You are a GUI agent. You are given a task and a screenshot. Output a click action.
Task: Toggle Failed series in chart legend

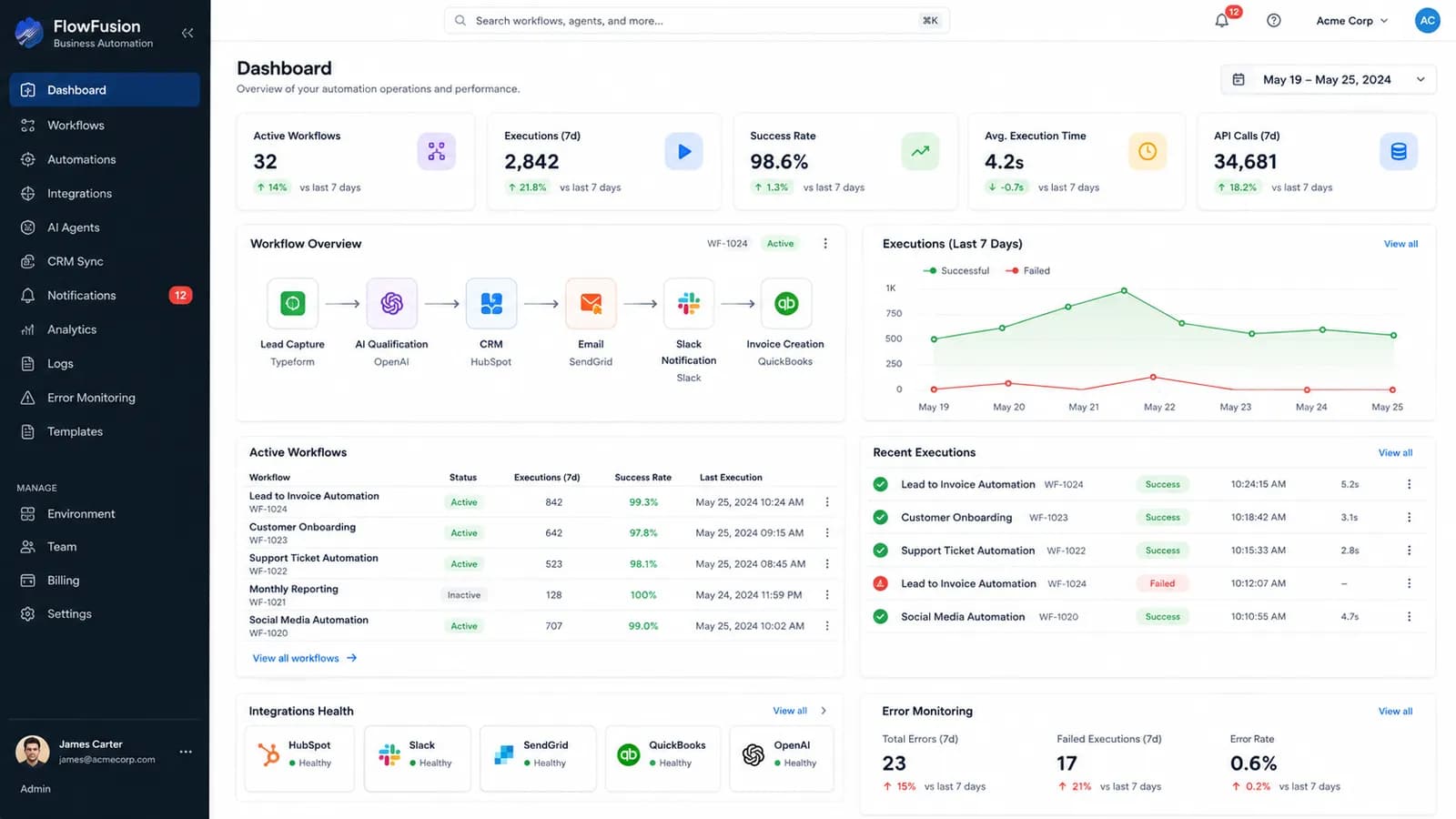click(x=1027, y=270)
